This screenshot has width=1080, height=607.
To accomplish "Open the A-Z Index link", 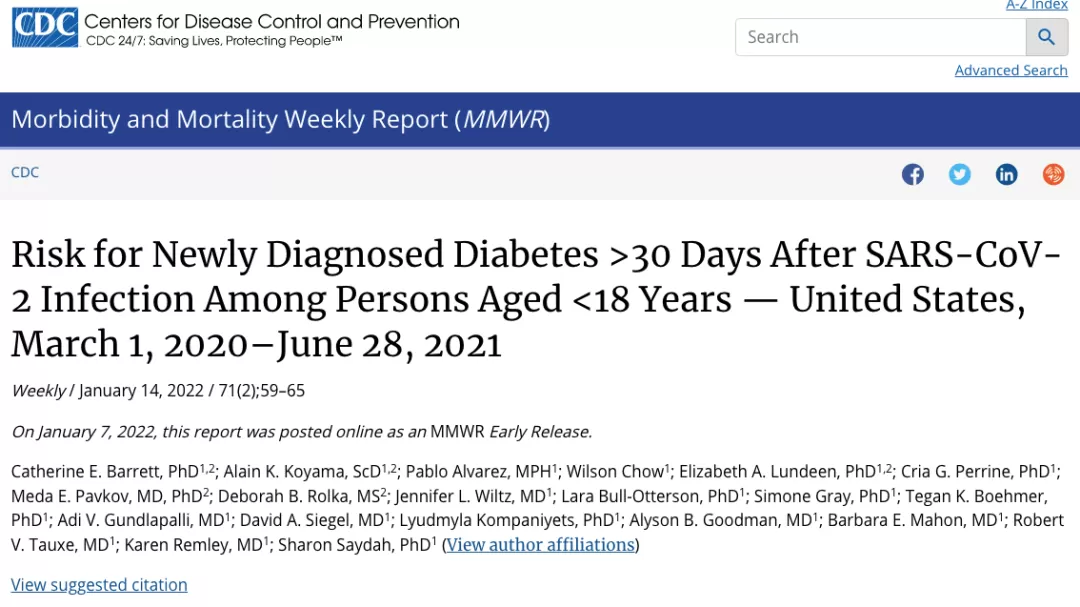I will [x=1037, y=5].
